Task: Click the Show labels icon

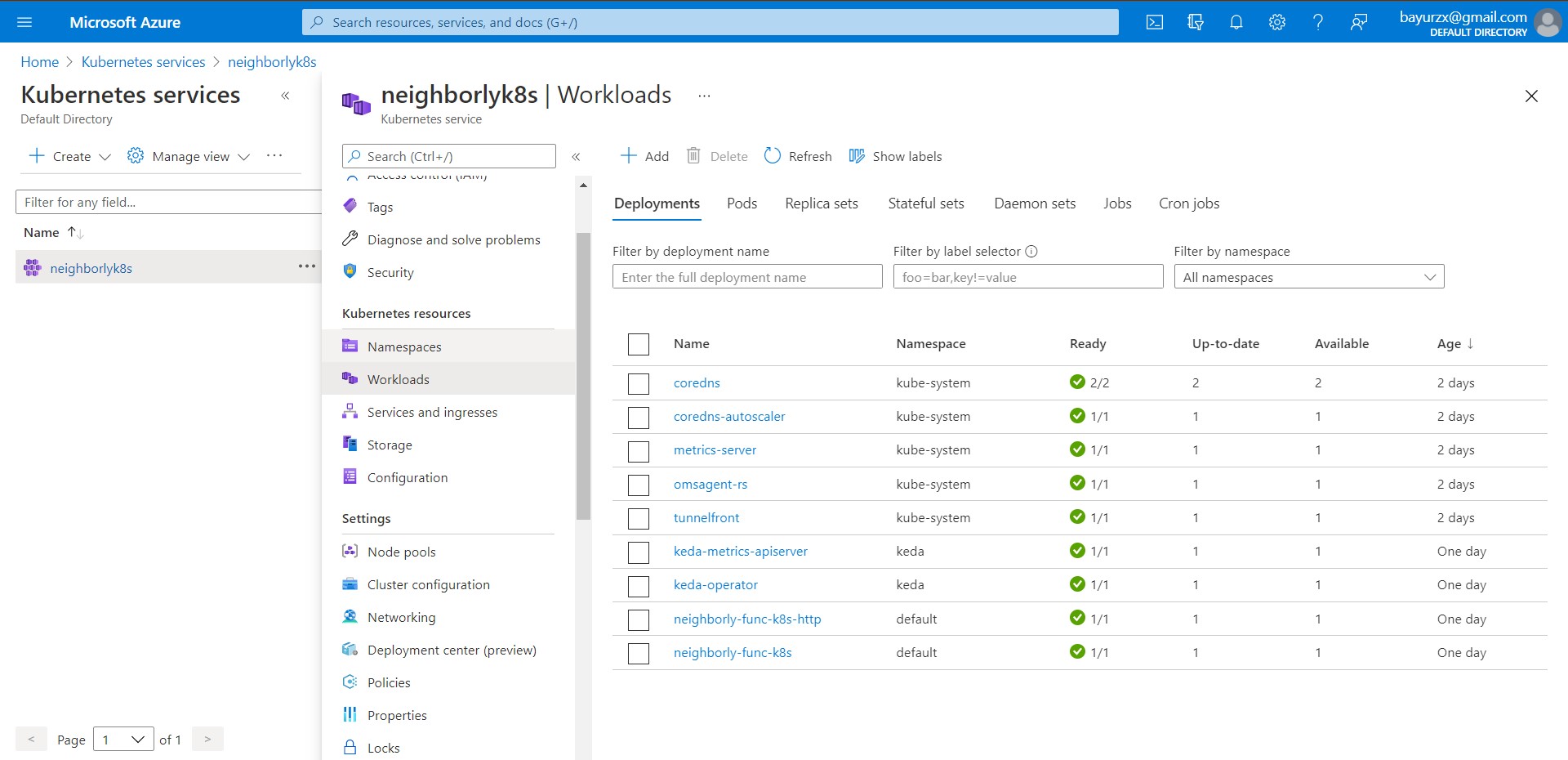Action: (x=857, y=155)
